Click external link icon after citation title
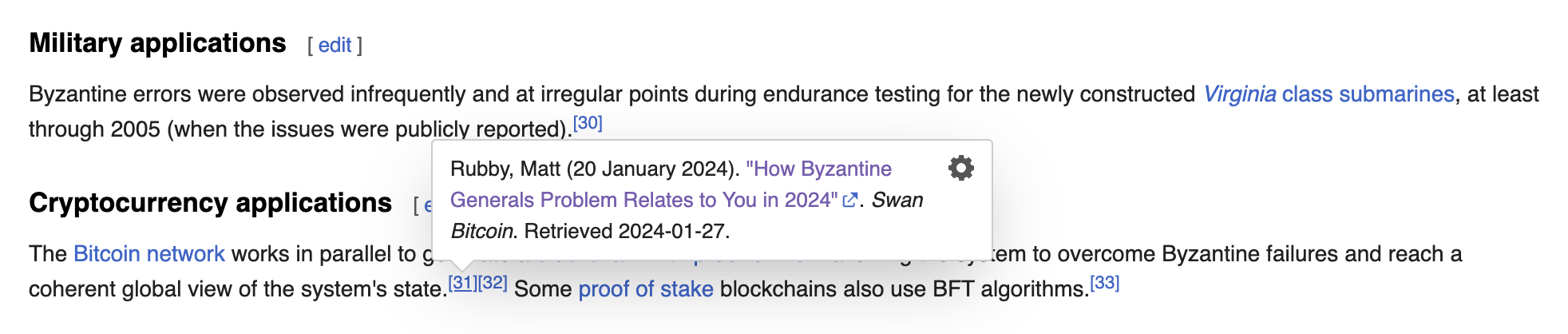 (850, 201)
